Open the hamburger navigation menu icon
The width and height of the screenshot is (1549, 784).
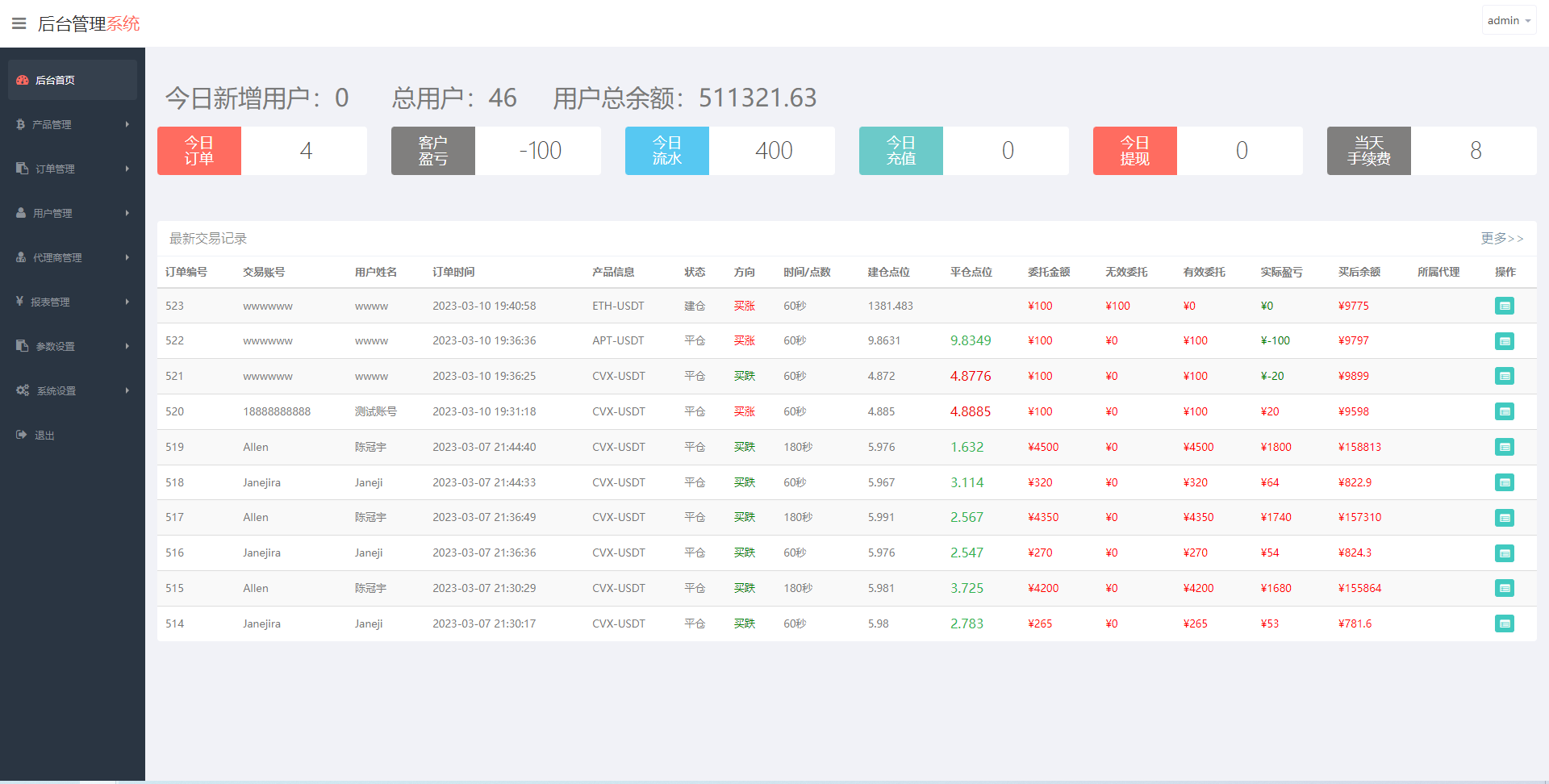[19, 23]
